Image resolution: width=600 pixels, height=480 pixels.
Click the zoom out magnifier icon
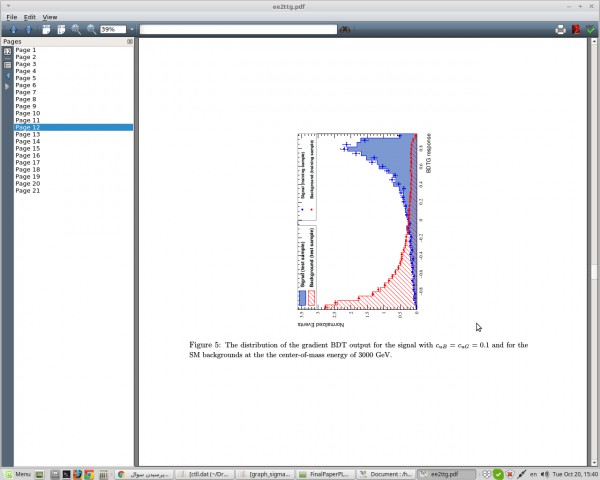(x=91, y=30)
